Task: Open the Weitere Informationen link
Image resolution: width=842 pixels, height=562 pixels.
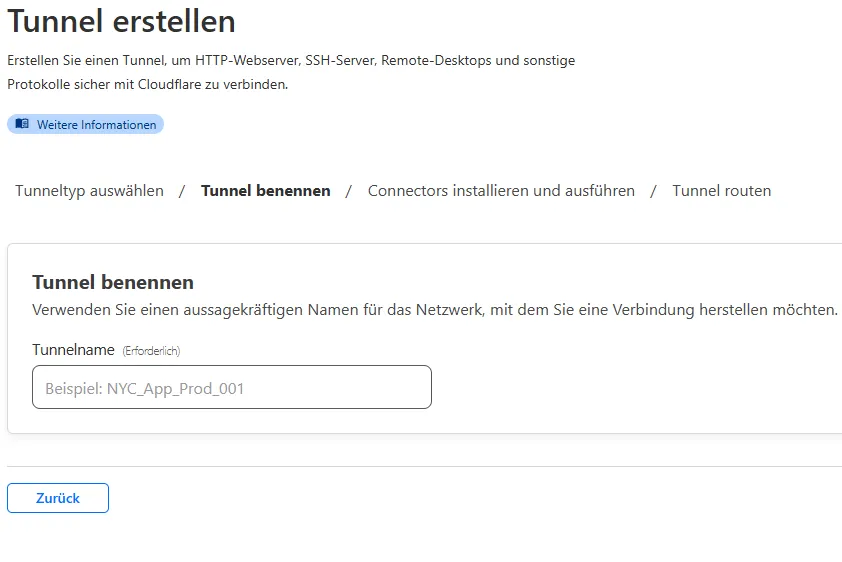Action: coord(96,125)
